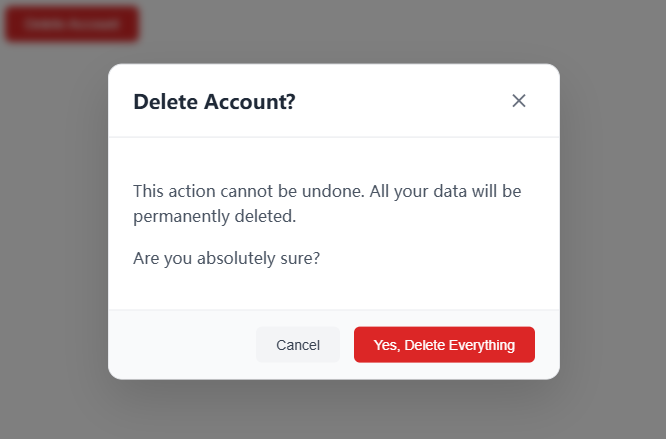Click the blurred Delete Account button behind dialog
The width and height of the screenshot is (666, 439).
[72, 24]
